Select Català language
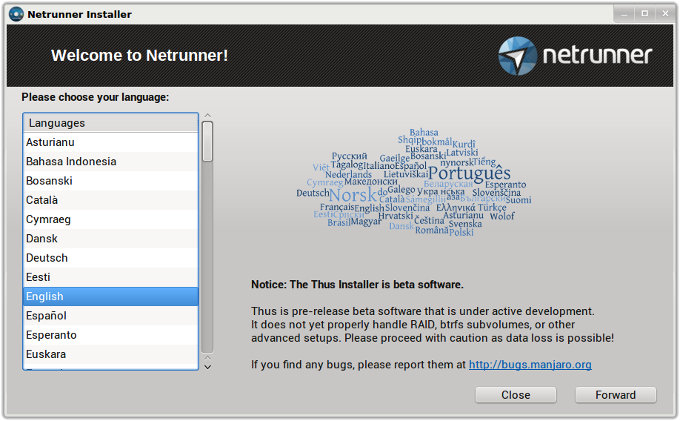This screenshot has height=421, width=680. coord(111,200)
